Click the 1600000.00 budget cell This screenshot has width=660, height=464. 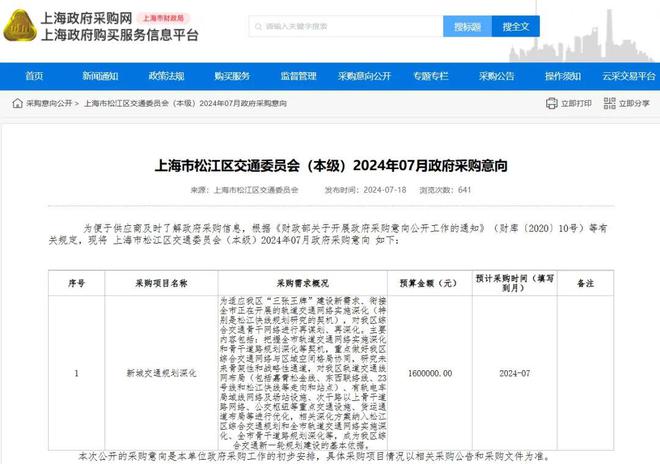pyautogui.click(x=430, y=373)
